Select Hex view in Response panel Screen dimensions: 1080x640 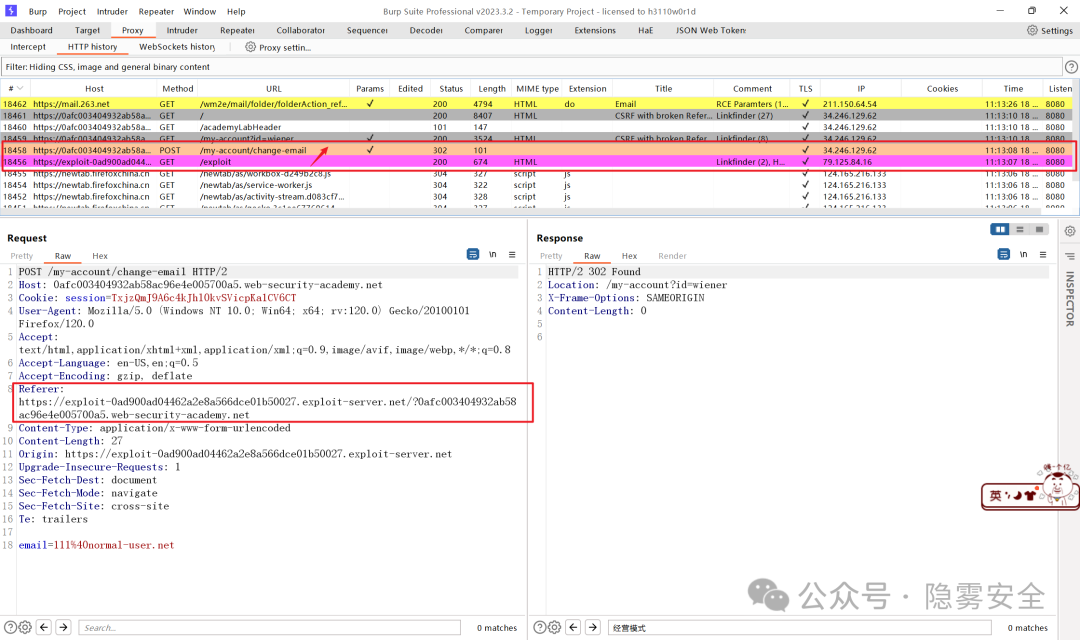[630, 256]
